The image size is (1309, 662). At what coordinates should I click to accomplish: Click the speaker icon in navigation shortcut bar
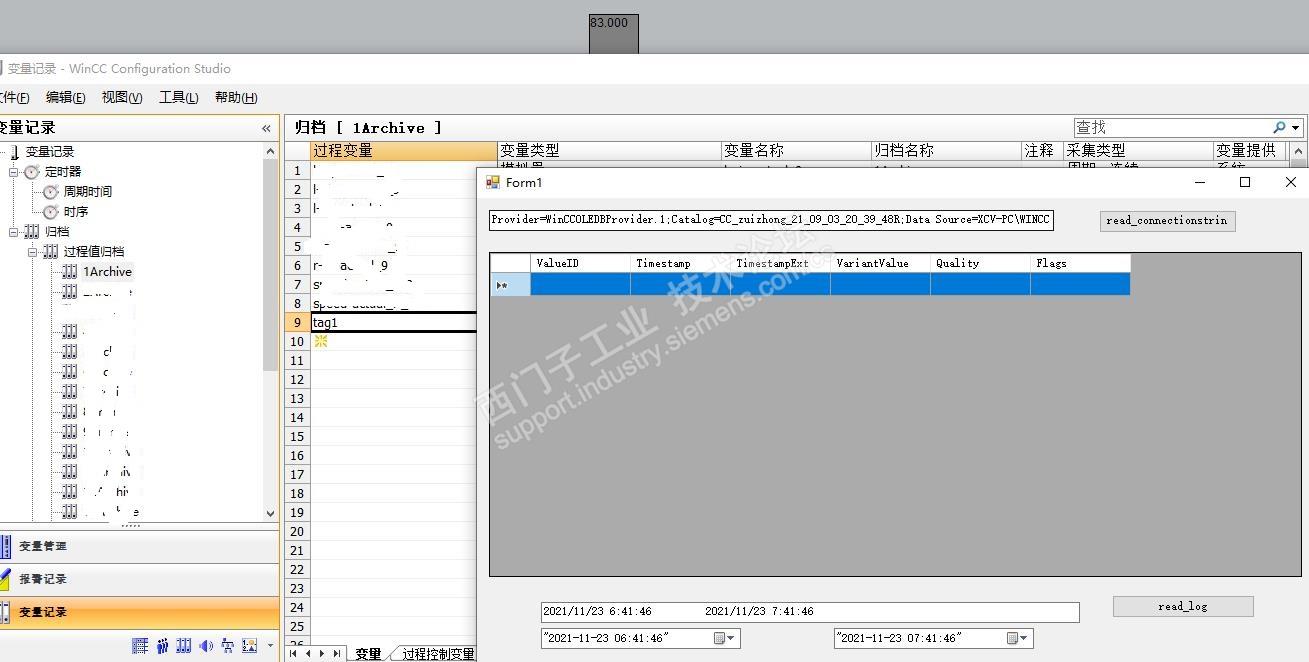(206, 646)
